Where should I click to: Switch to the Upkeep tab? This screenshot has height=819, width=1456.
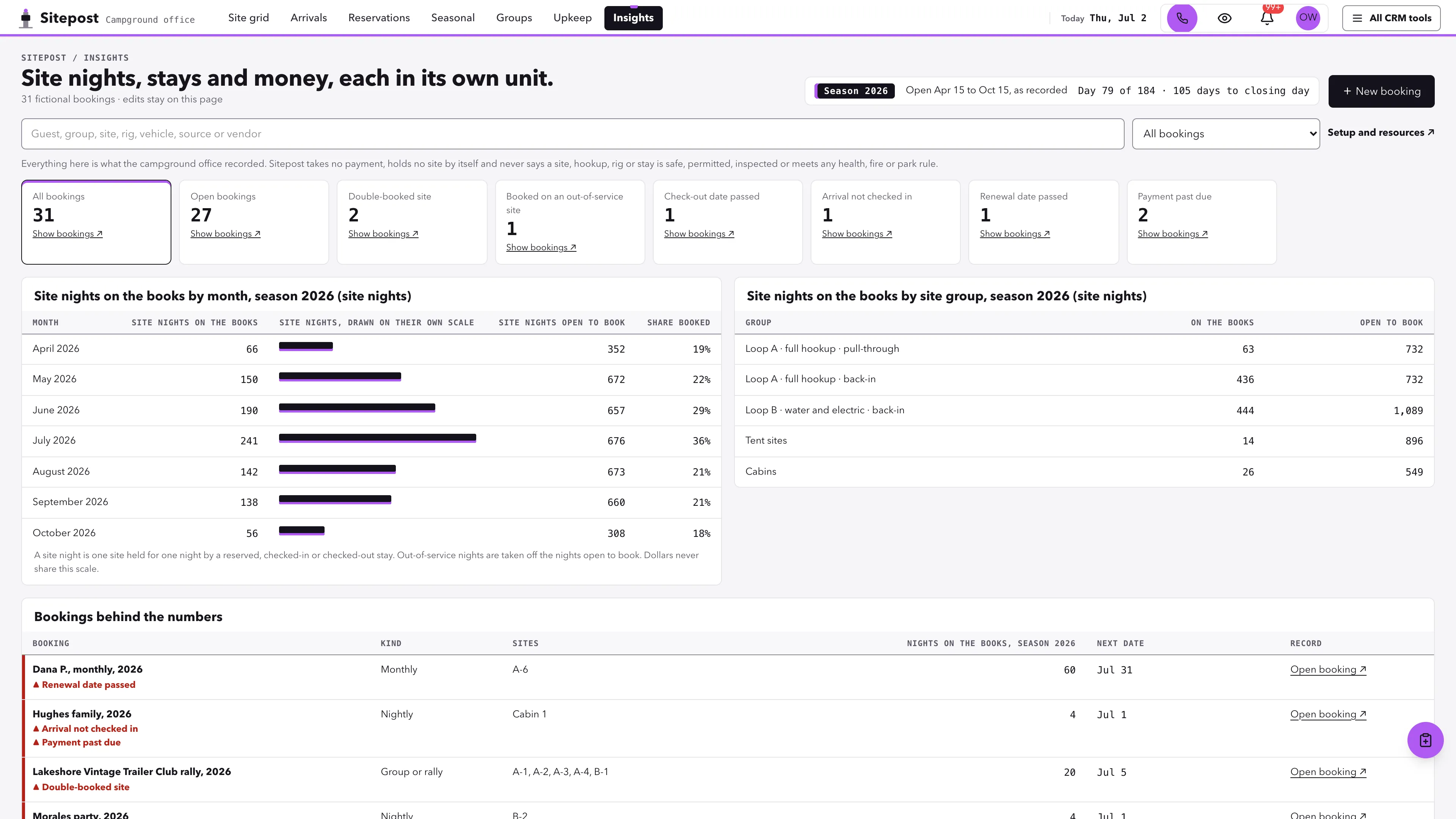573,18
